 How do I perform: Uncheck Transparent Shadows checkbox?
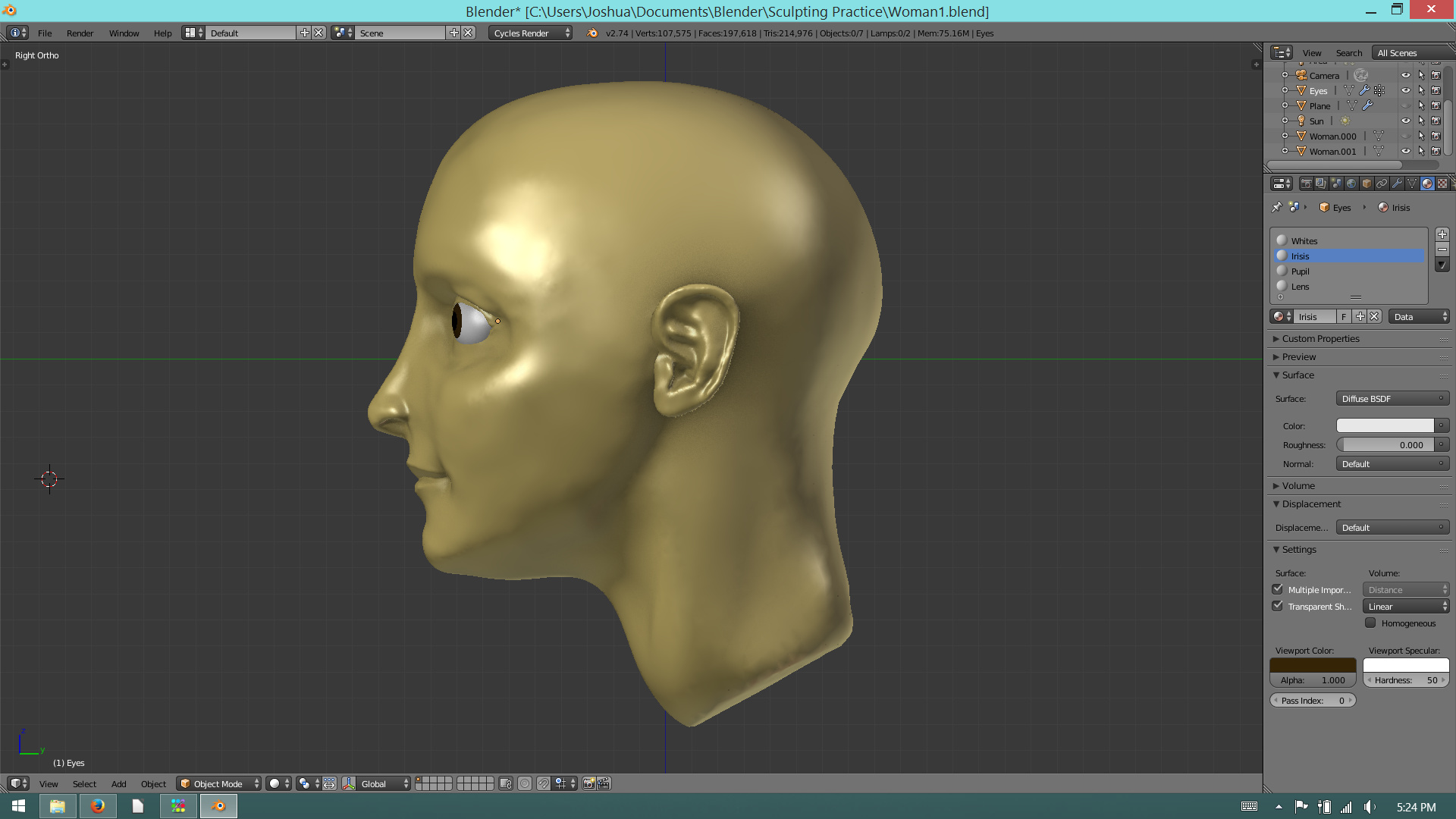(x=1278, y=606)
